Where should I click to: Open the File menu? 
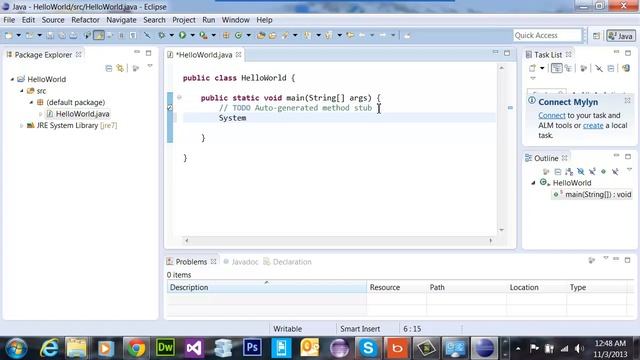[9, 20]
